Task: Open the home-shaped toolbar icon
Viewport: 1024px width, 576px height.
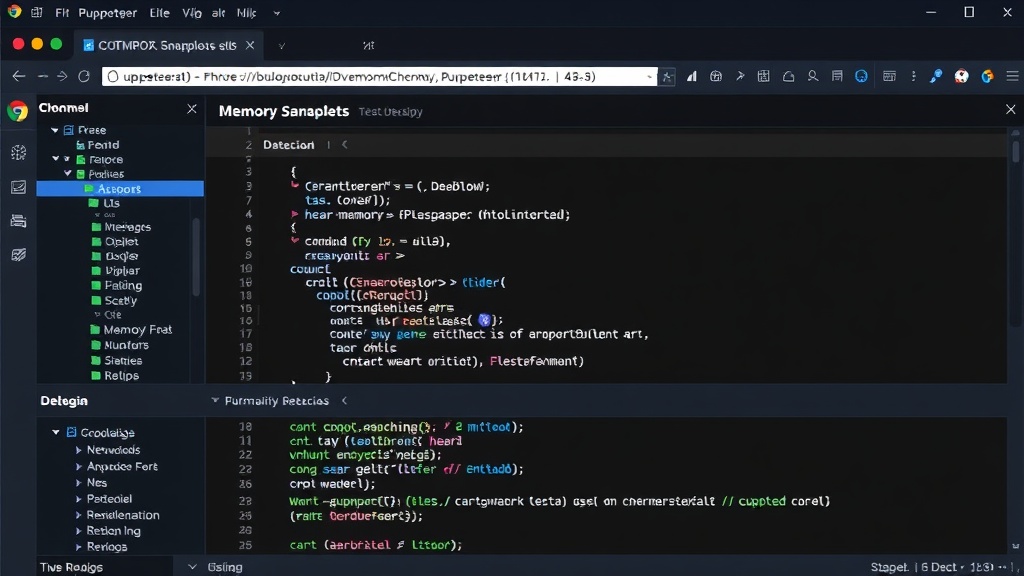Action: click(788, 76)
